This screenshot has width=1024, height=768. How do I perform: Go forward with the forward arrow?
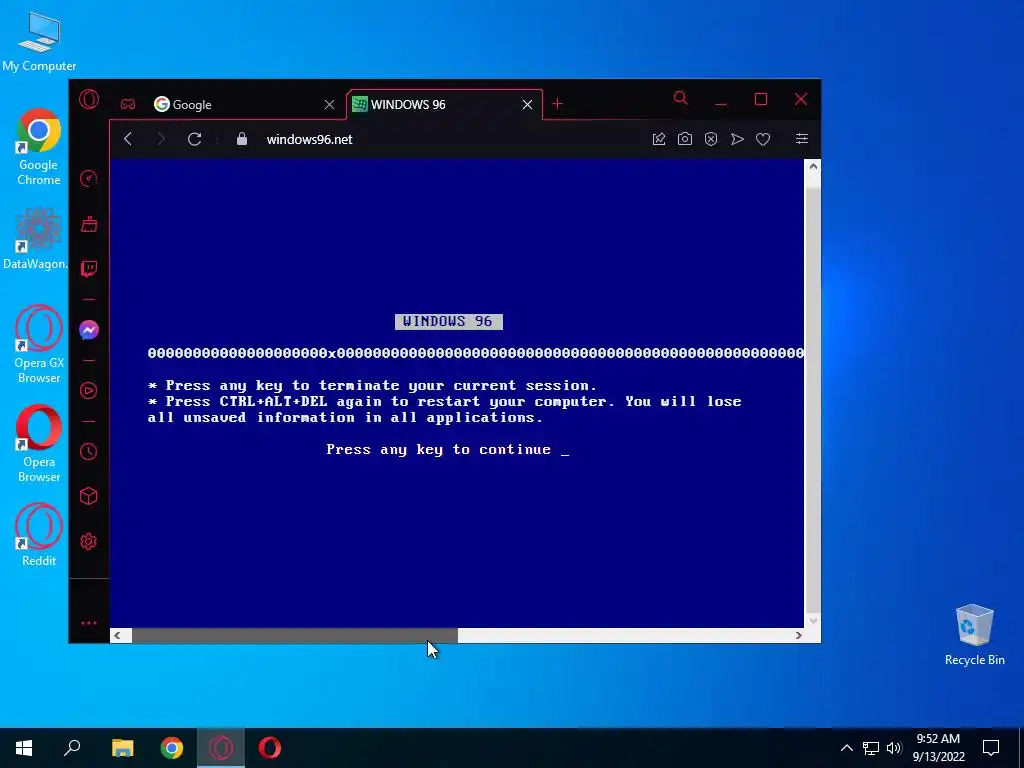click(161, 139)
